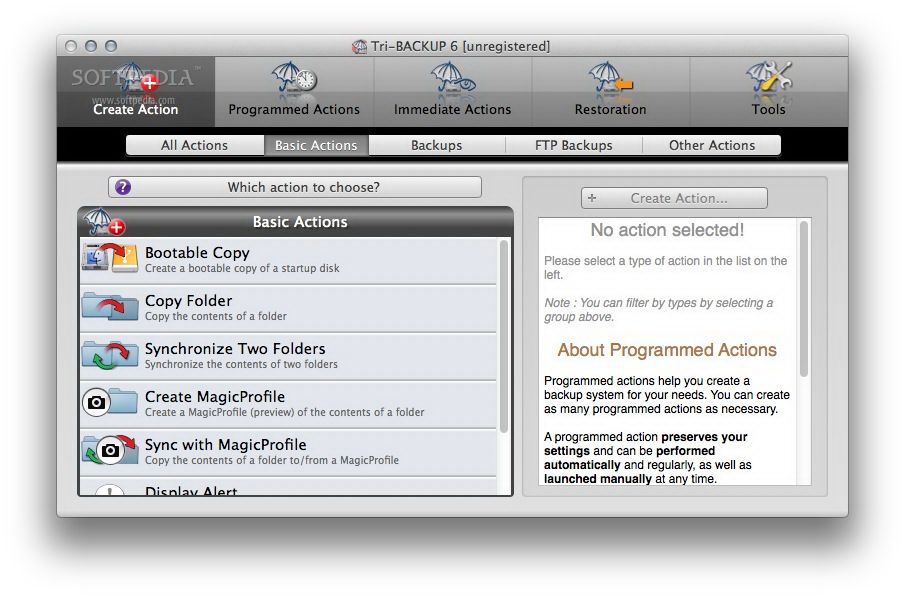This screenshot has width=905, height=596.
Task: Select Programmed Actions label in toolbar
Action: (294, 110)
